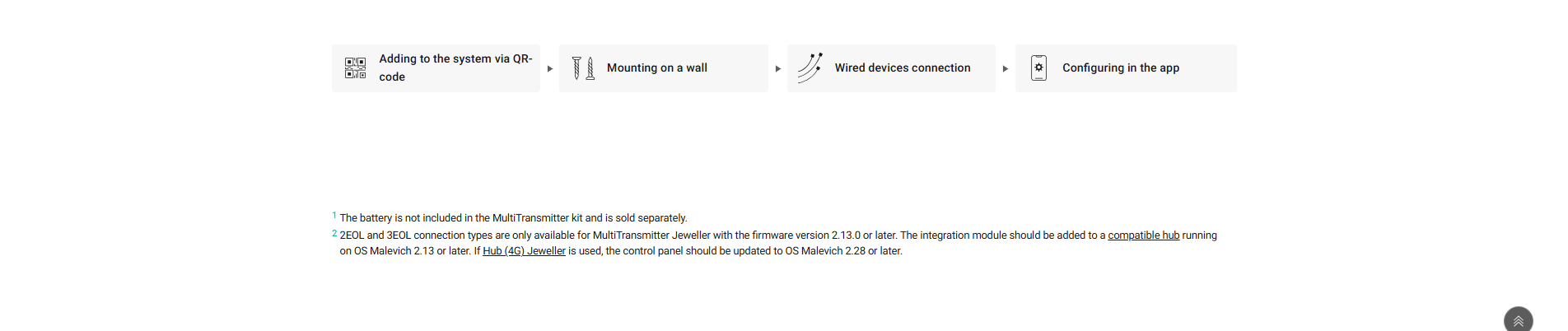Viewport: 1568px width, 331px height.
Task: Click the footnote 1 superscript marker
Action: (334, 216)
